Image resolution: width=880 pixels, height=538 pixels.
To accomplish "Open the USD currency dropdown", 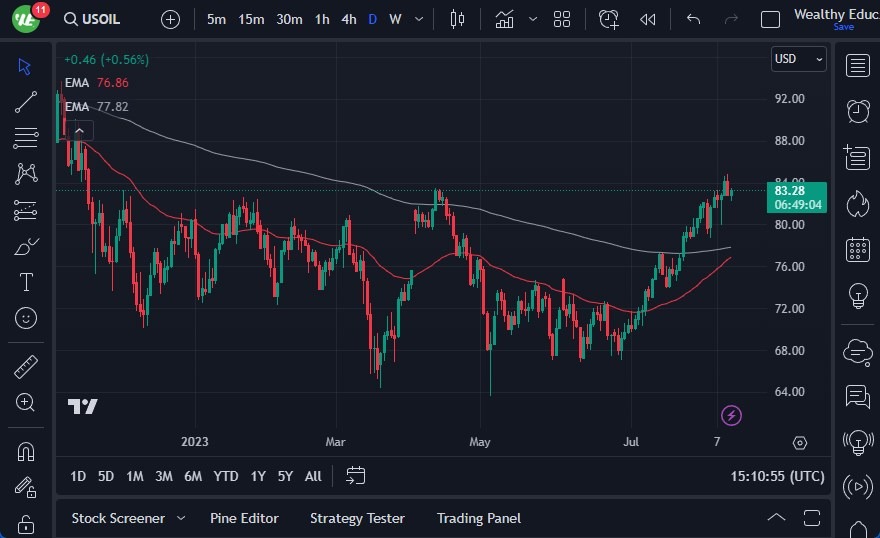I will [798, 59].
